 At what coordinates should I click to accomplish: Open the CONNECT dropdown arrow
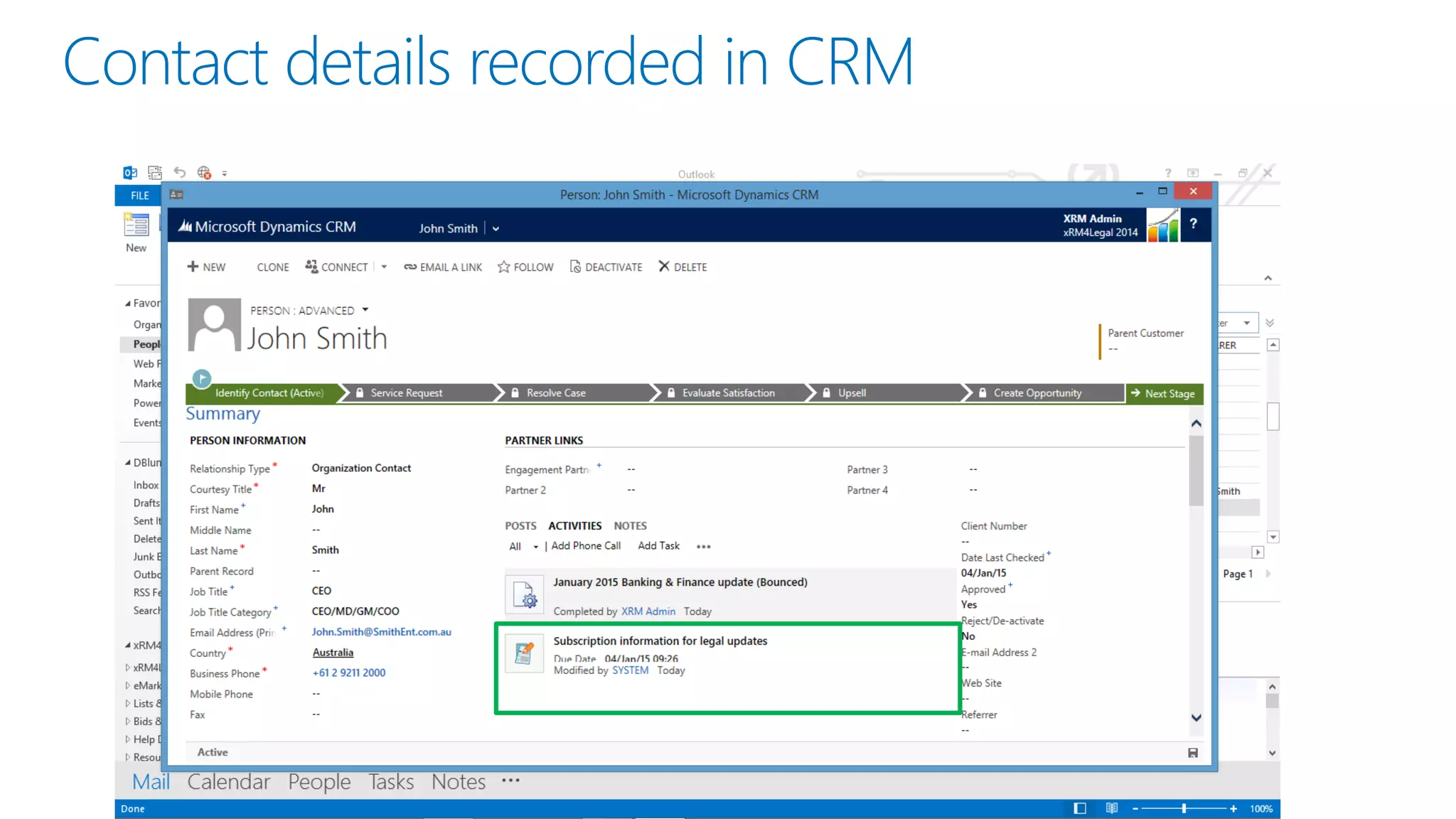[384, 267]
